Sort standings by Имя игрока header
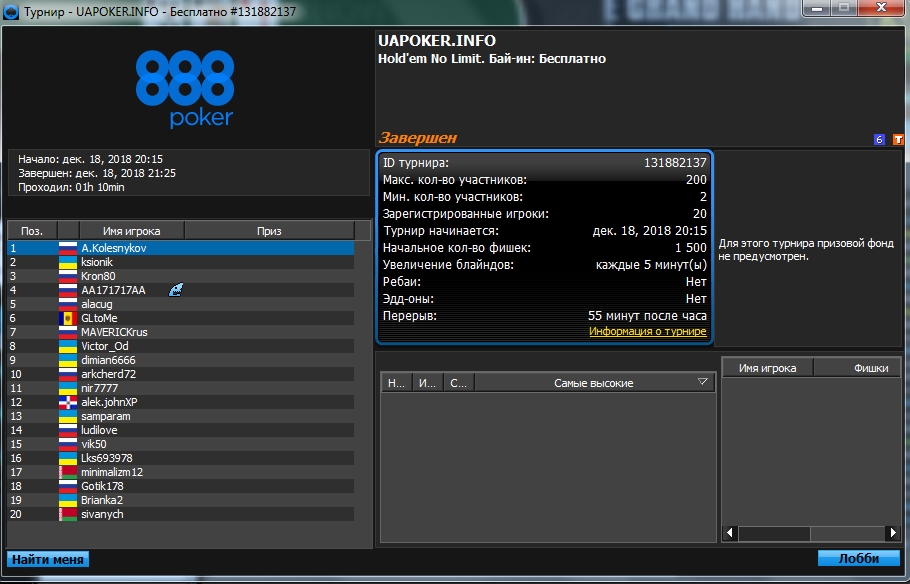 pos(132,230)
